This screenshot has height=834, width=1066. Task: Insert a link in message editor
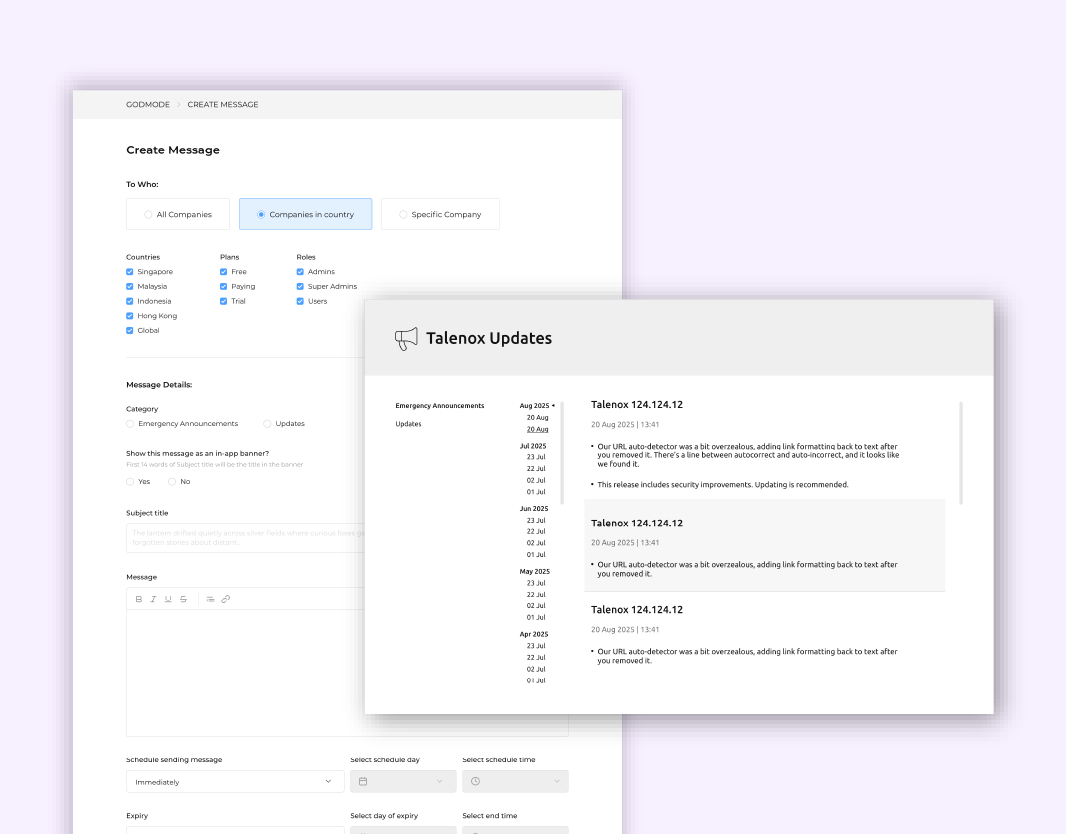pyautogui.click(x=226, y=600)
